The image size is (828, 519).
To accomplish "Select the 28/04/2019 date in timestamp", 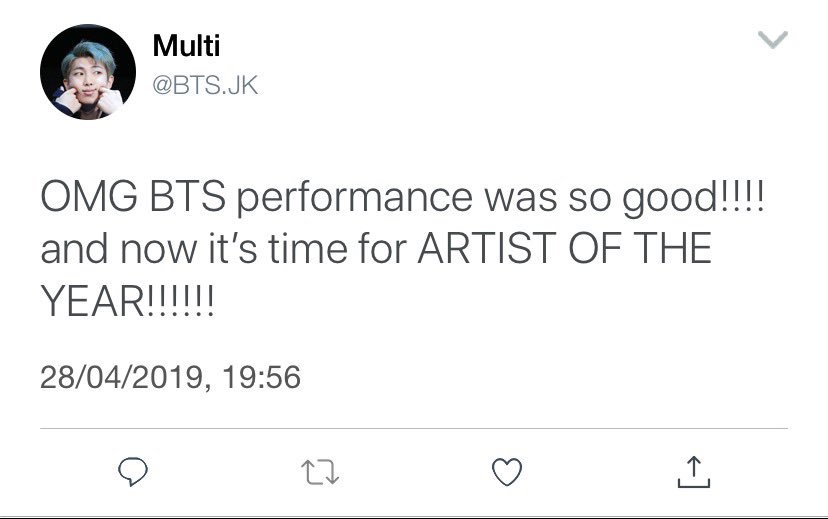I will [121, 377].
